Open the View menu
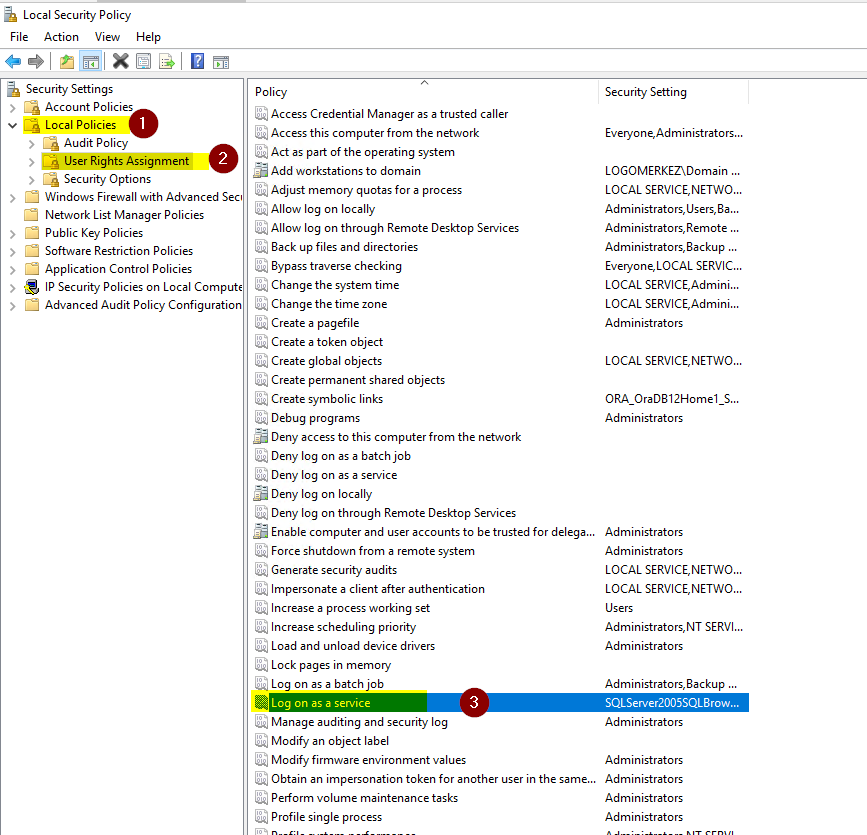The width and height of the screenshot is (867, 835). 107,37
